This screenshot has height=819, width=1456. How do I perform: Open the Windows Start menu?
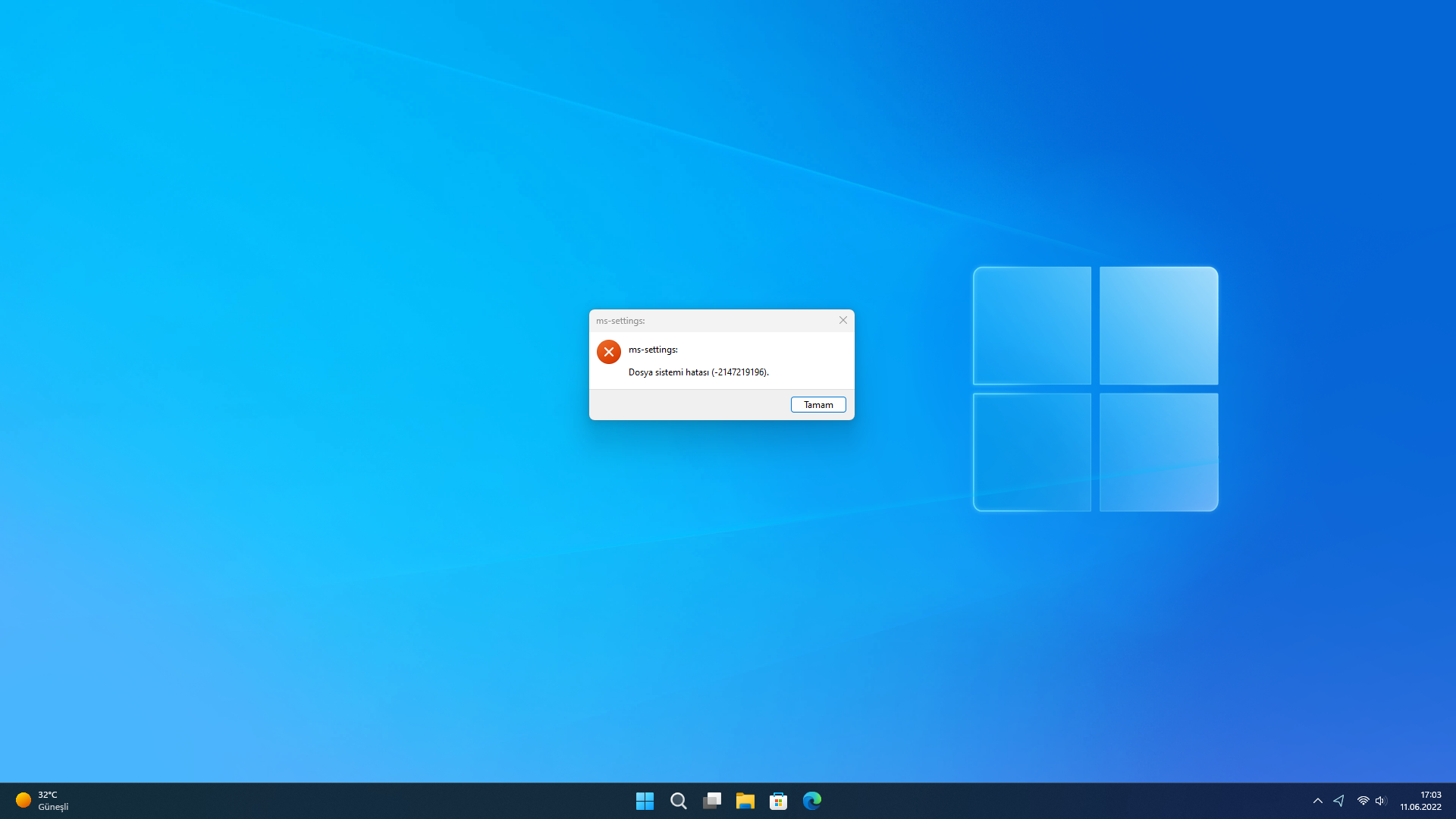(645, 801)
